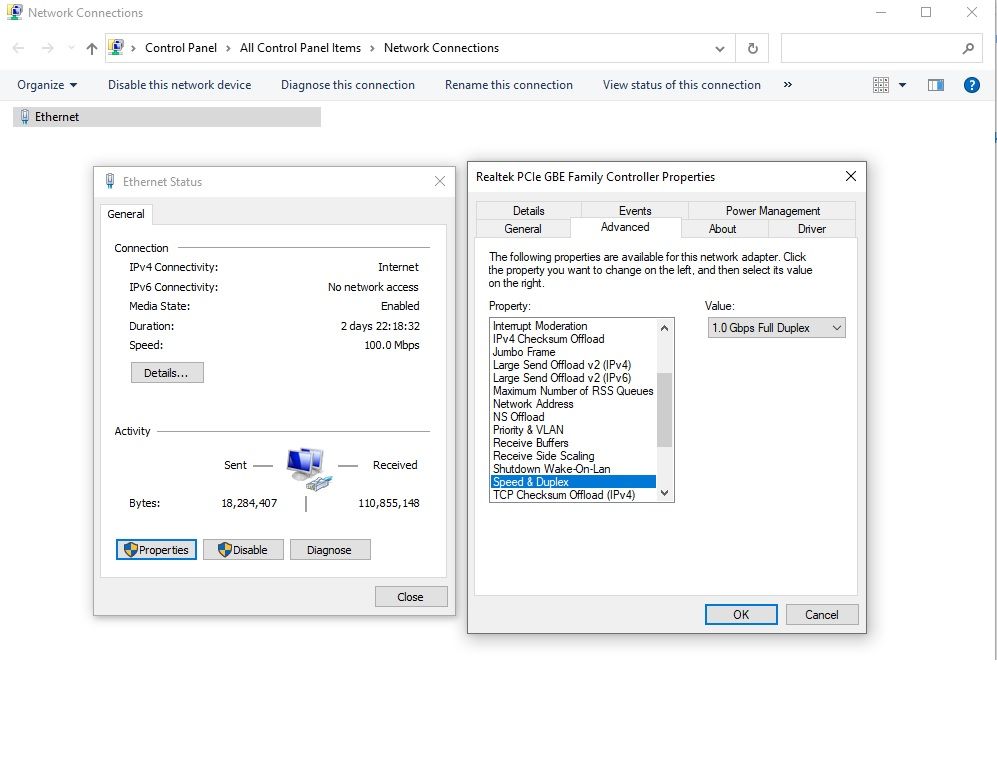Select Jumbo Frame in property list

[524, 352]
